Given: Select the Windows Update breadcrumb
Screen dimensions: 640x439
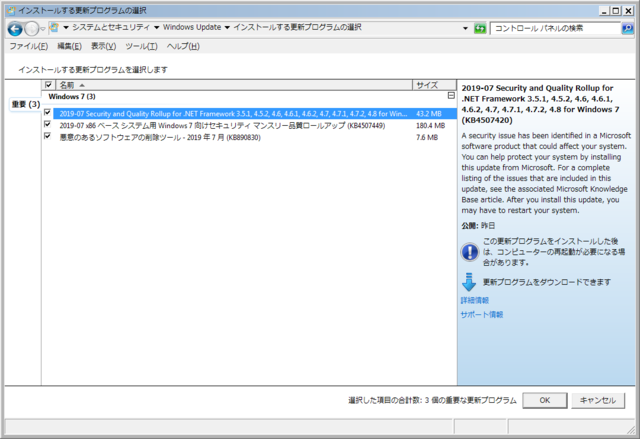Looking at the screenshot, I should tap(192, 27).
